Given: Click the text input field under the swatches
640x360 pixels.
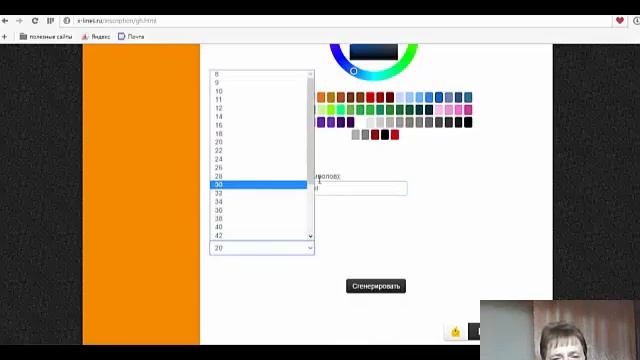Looking at the screenshot, I should pos(361,188).
